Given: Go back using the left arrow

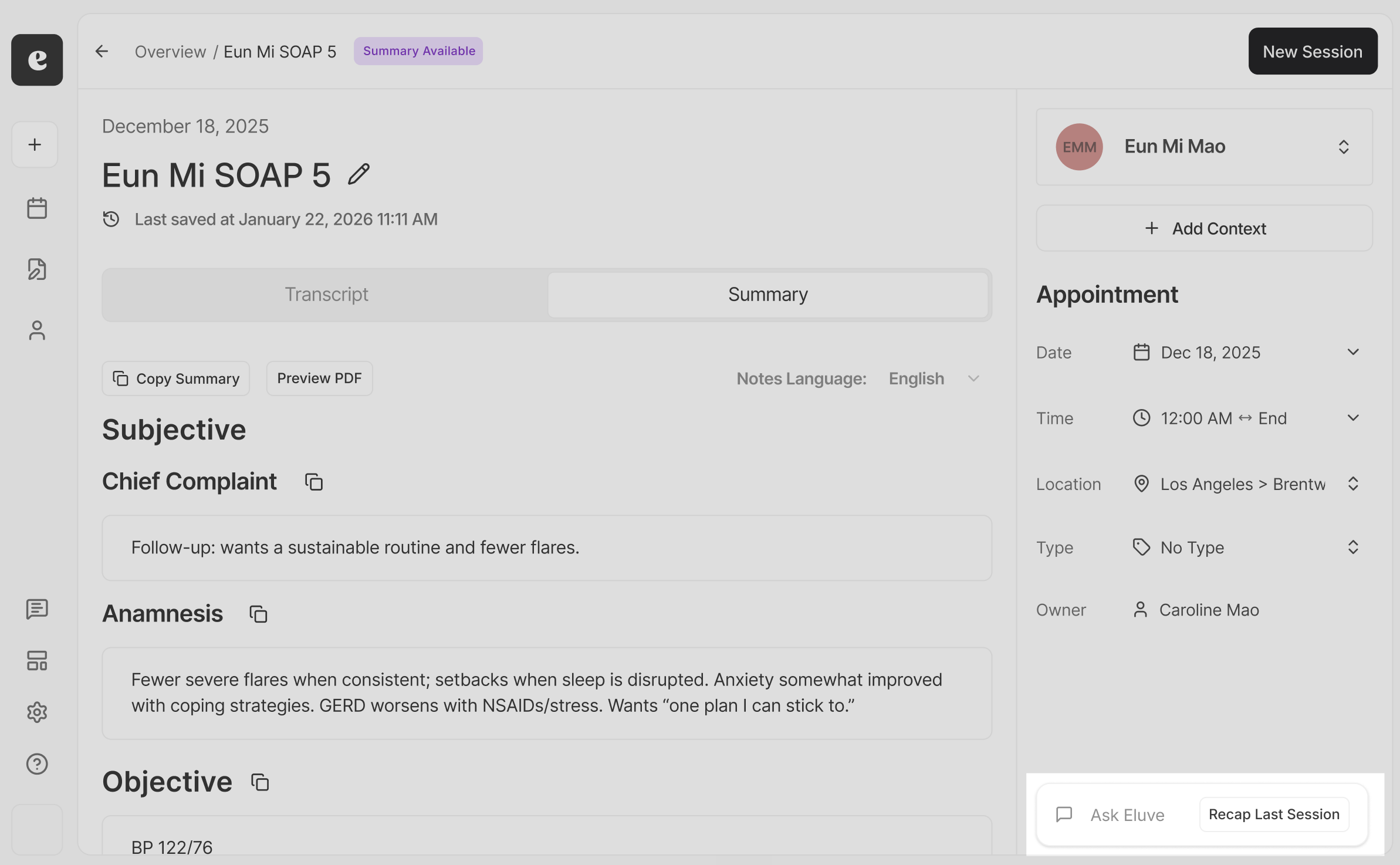Looking at the screenshot, I should (102, 52).
